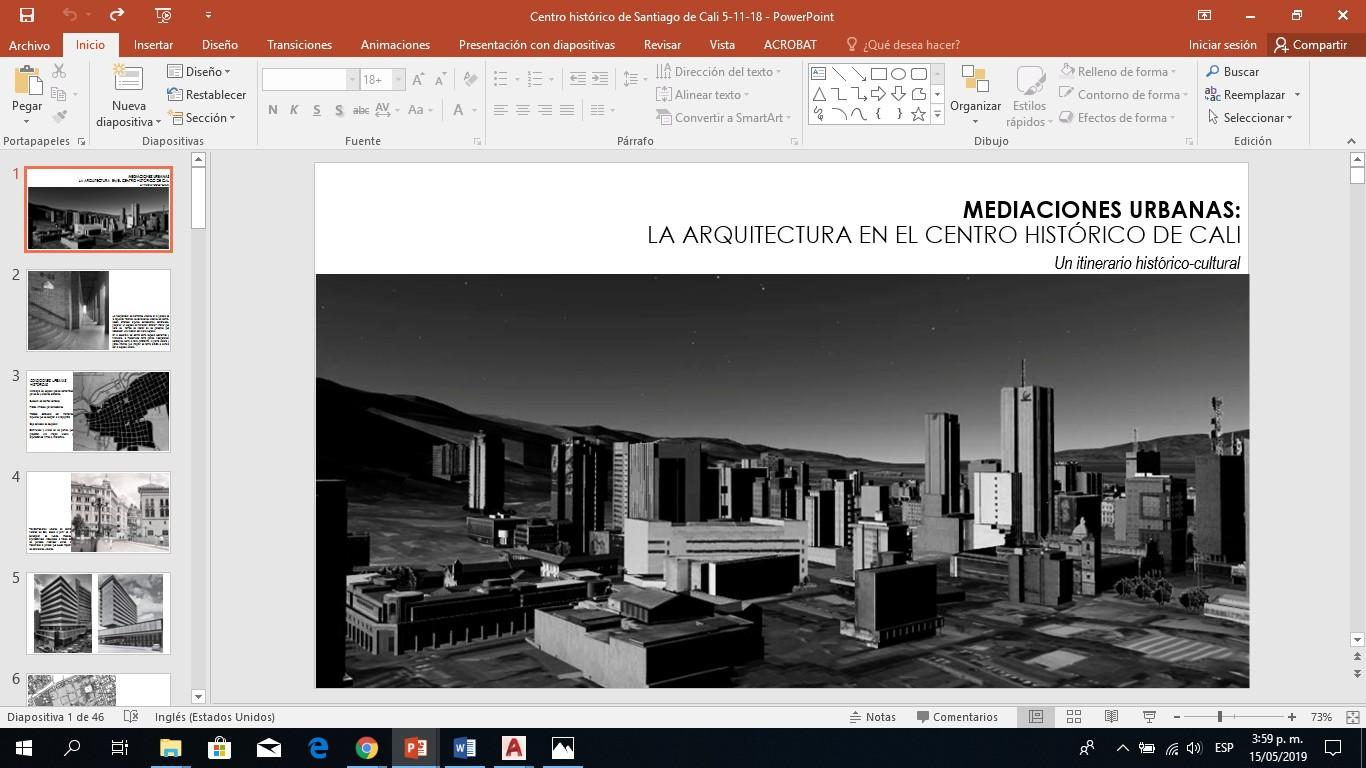Click Iniciar sesión link

tap(1222, 45)
